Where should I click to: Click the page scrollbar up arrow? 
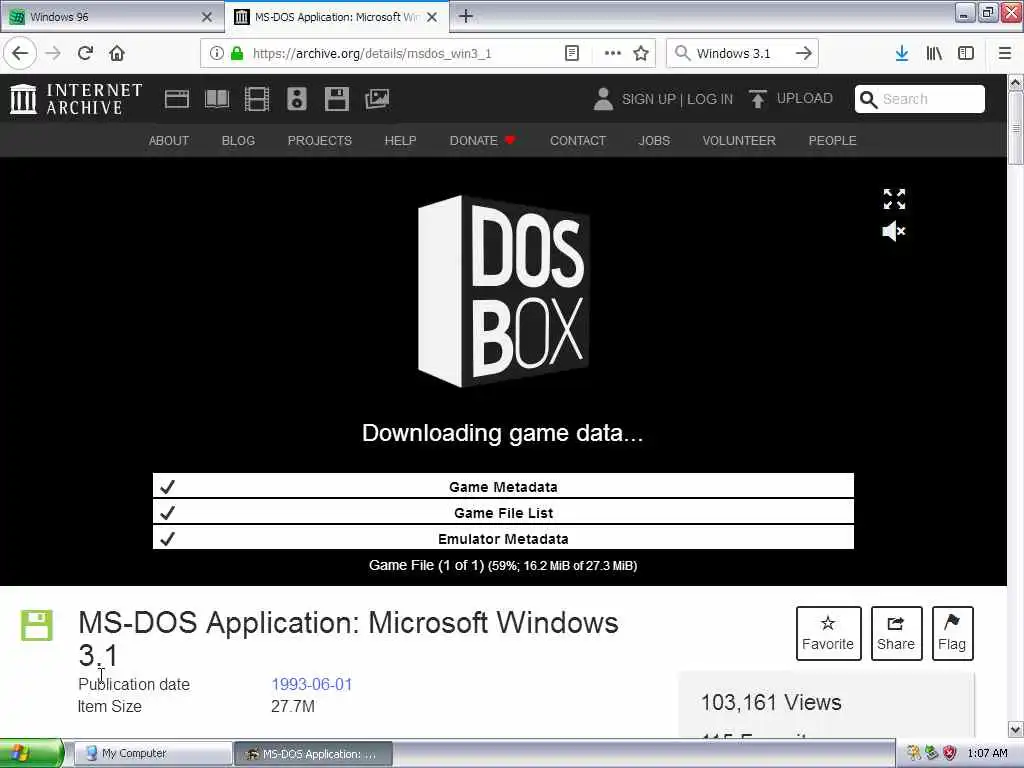pyautogui.click(x=1016, y=83)
